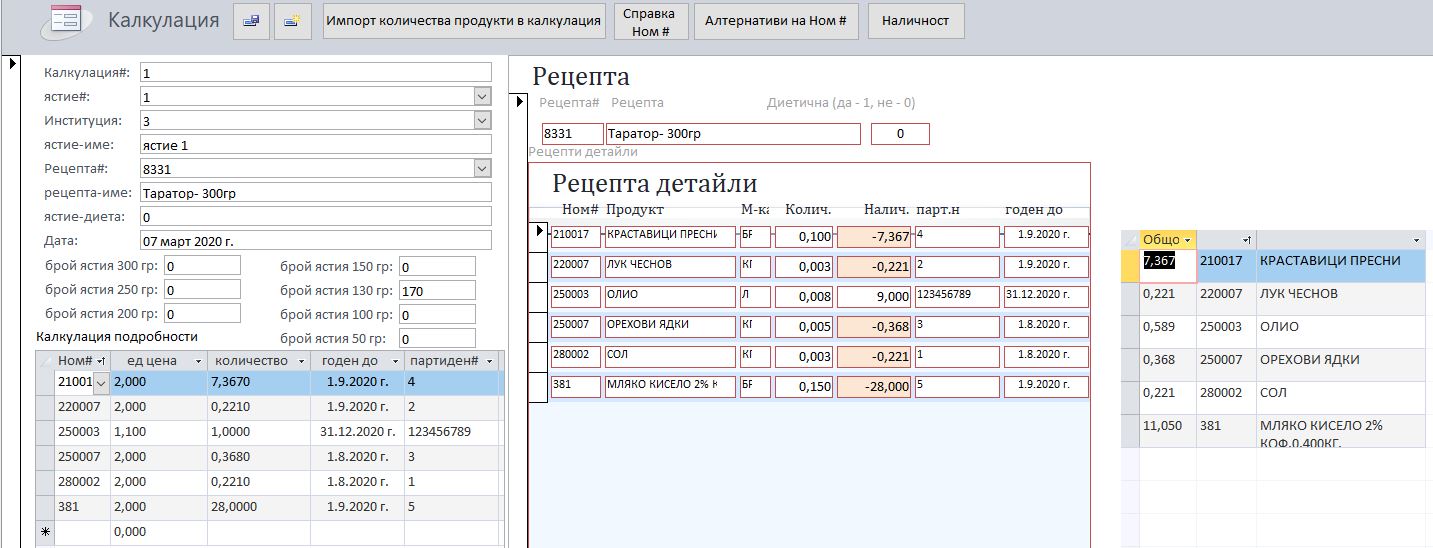Click годен до field 31.12.2020 г. in details
Viewport: 1433px width, 548px height.
pos(1046,297)
